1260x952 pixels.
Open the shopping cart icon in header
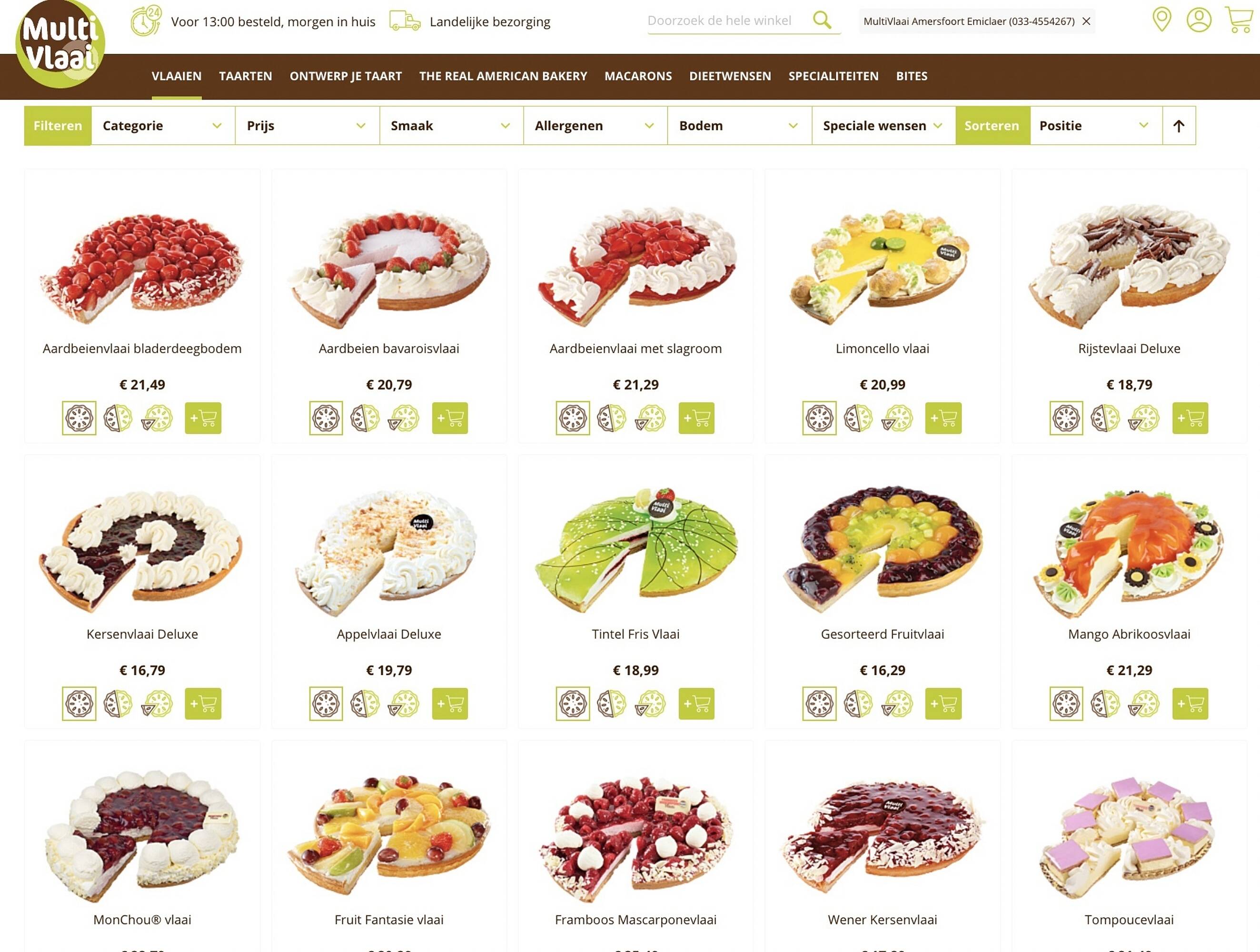(x=1239, y=20)
